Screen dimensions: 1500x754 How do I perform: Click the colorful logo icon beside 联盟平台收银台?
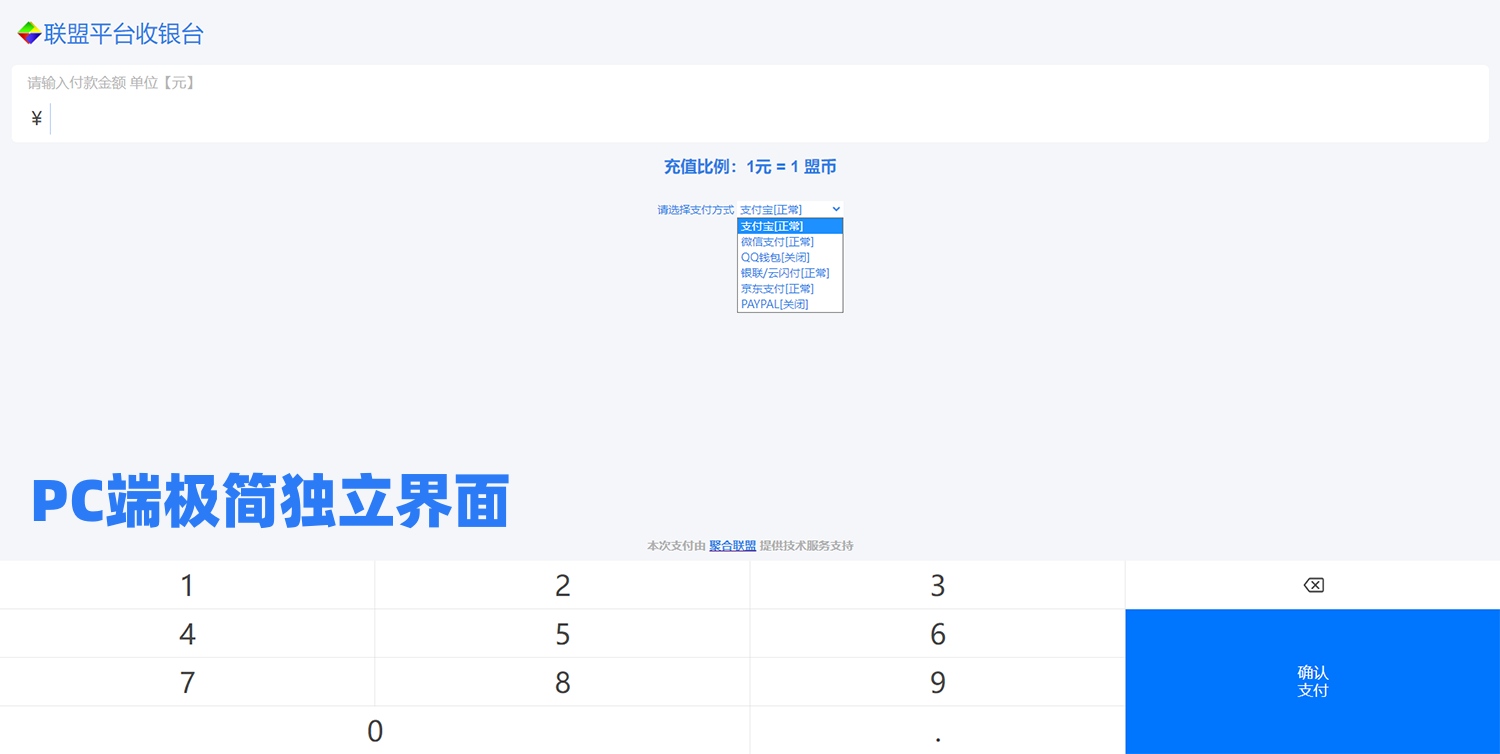point(29,33)
